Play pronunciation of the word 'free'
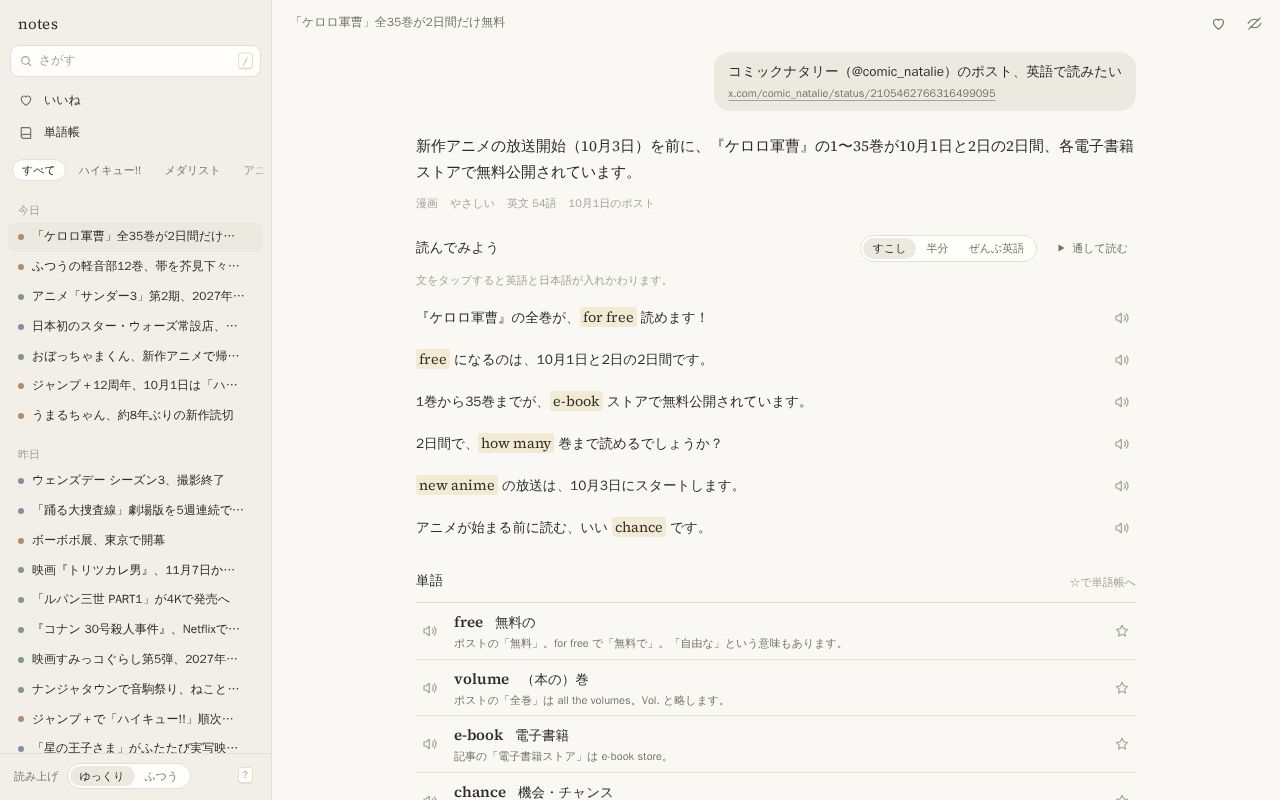 click(x=430, y=631)
